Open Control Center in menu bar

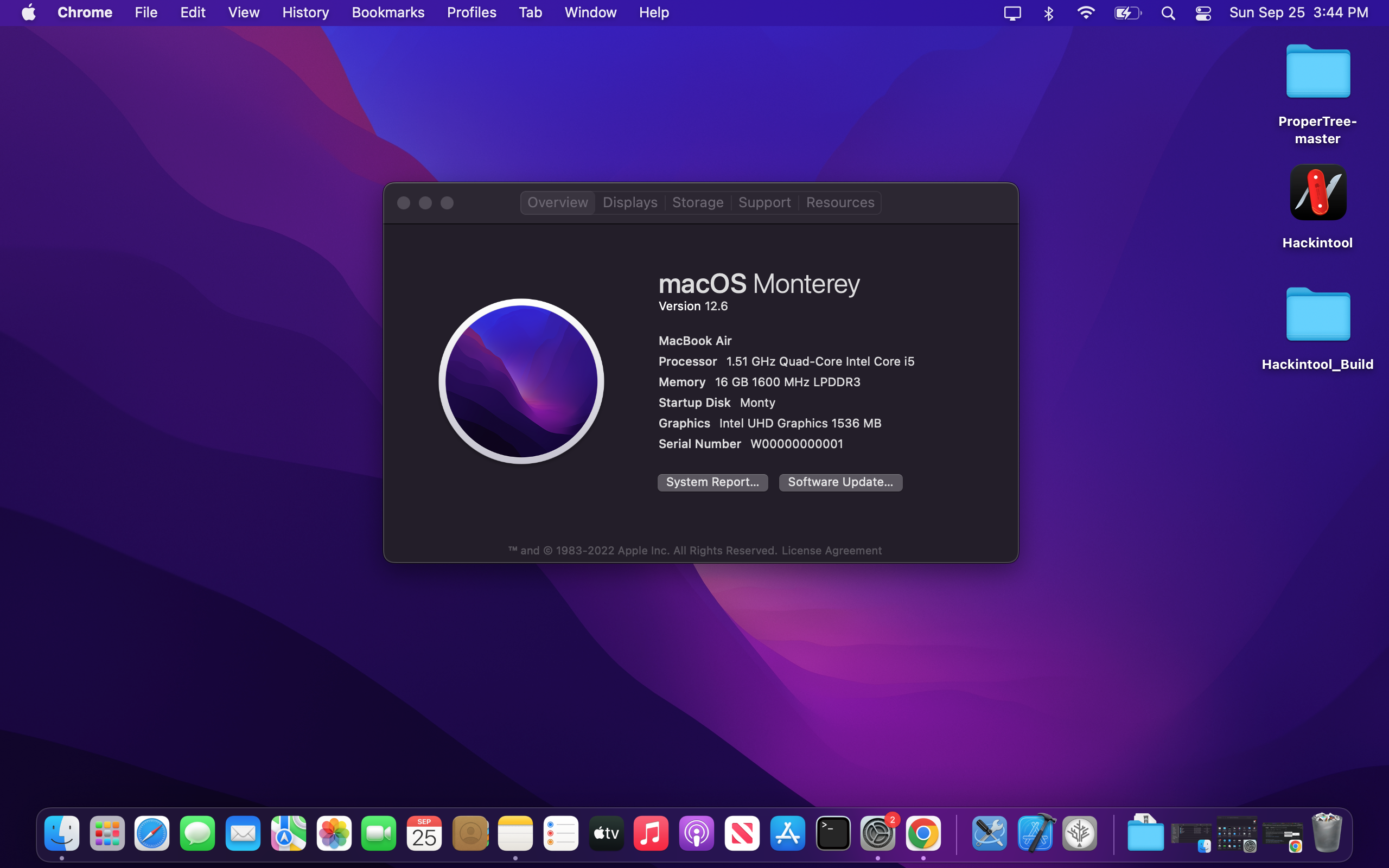pyautogui.click(x=1203, y=12)
